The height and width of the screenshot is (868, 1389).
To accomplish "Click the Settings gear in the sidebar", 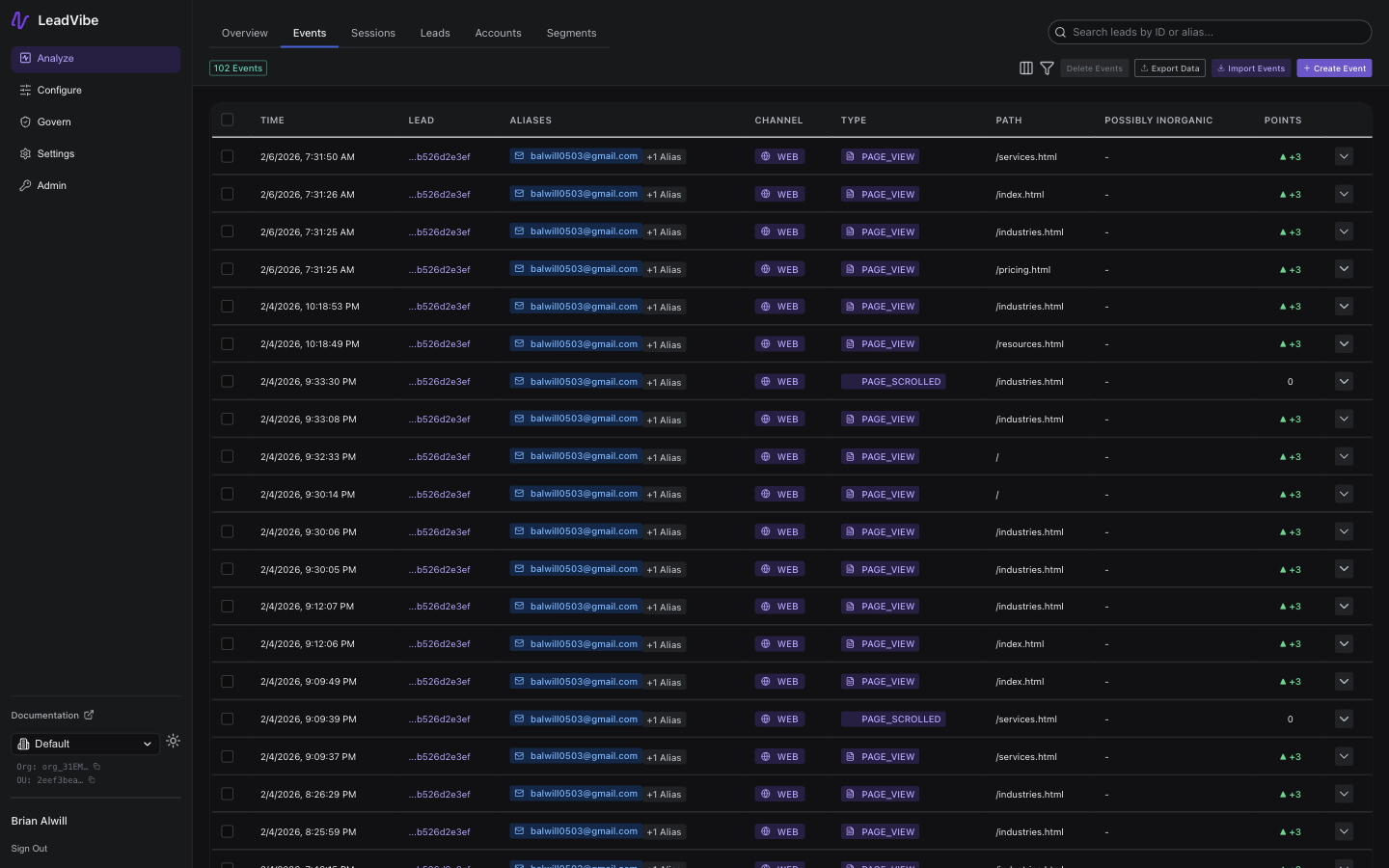I will point(26,153).
